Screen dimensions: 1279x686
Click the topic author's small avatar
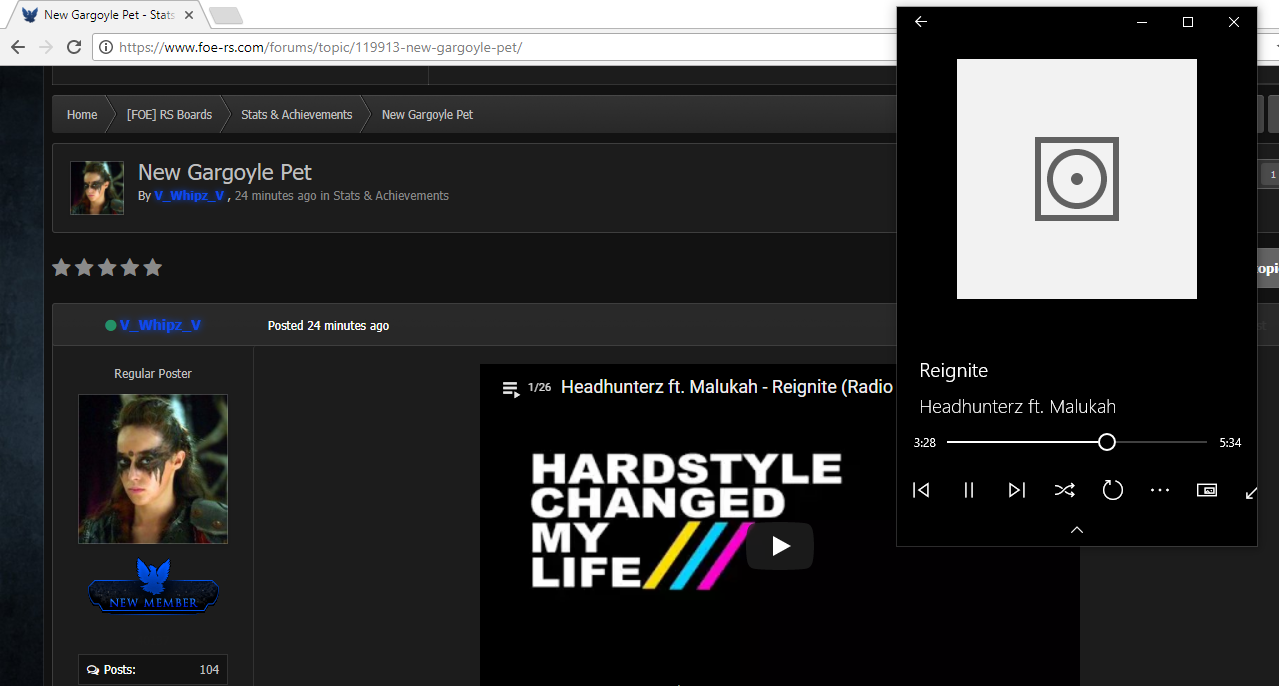pyautogui.click(x=97, y=188)
